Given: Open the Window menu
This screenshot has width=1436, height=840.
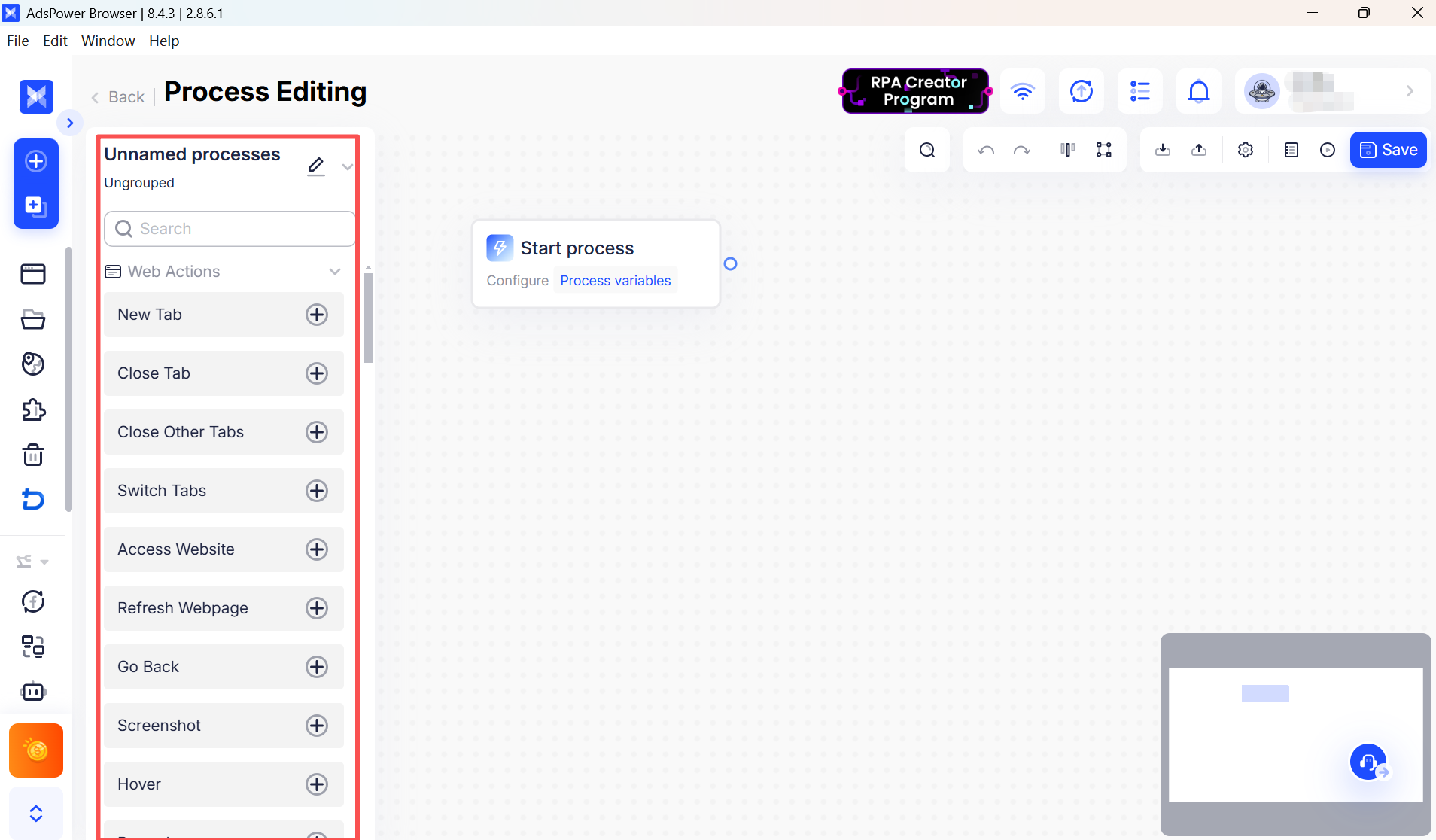Looking at the screenshot, I should [x=108, y=41].
